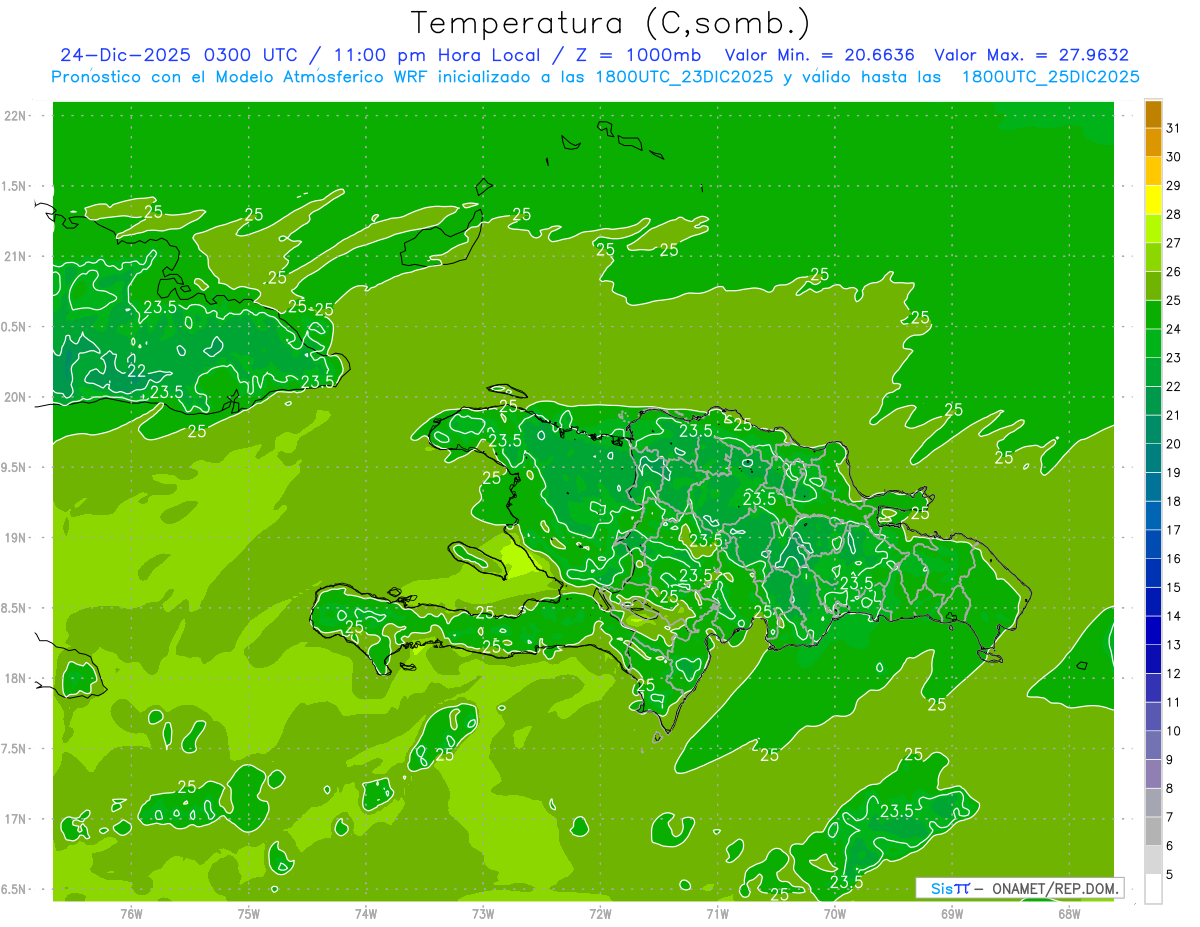Click the "28" color bar label
This screenshot has width=1200, height=927.
tap(1174, 214)
